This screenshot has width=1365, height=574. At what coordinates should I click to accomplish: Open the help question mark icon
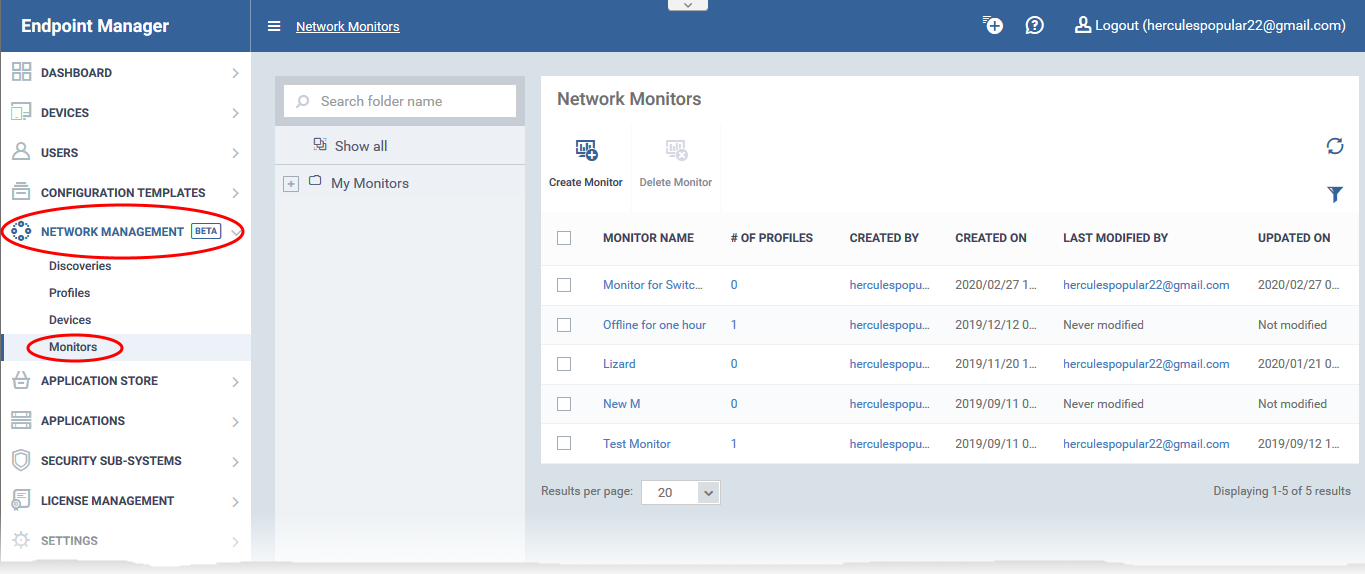[1035, 26]
